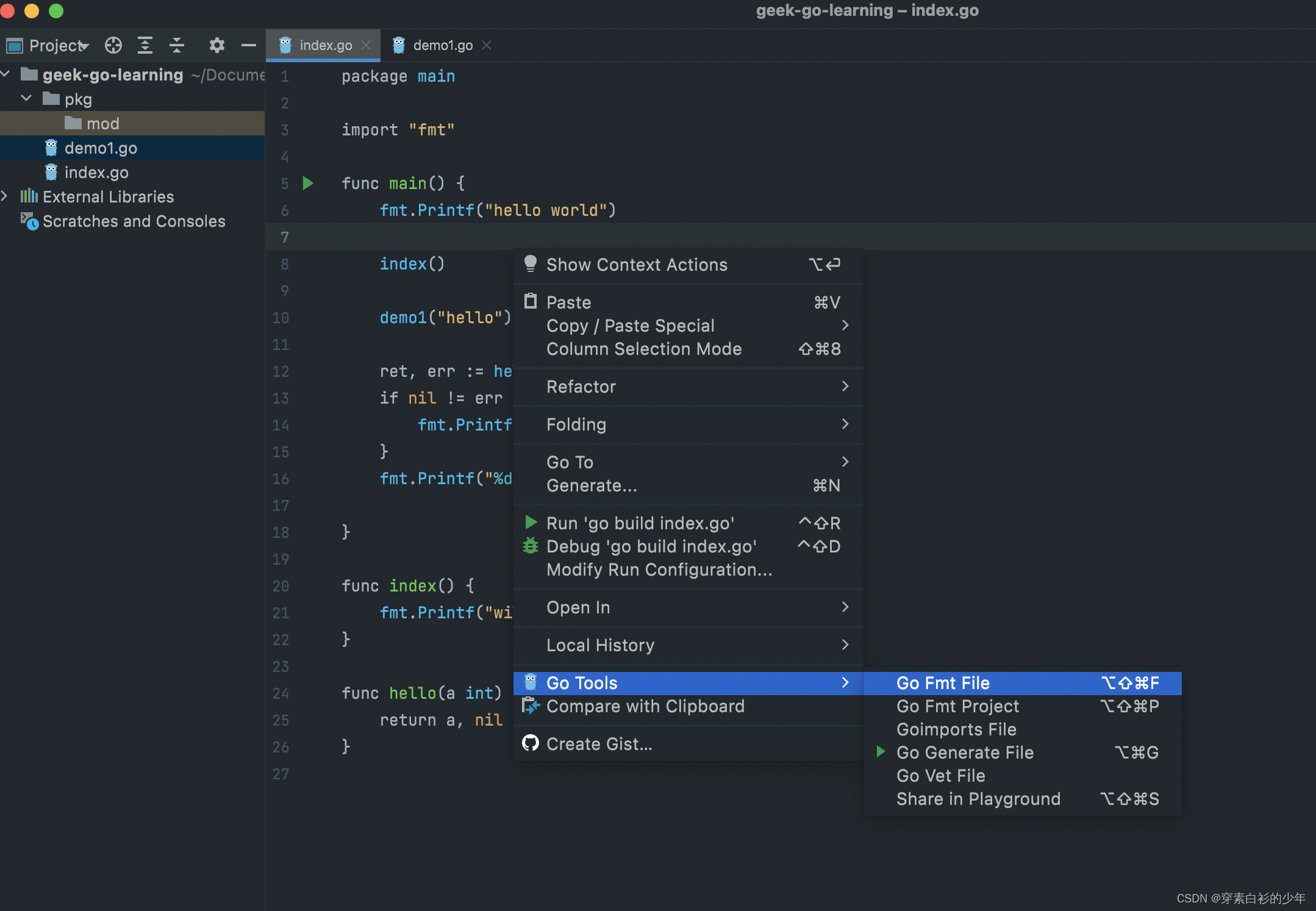Click the lightbulb Show Context Actions item
This screenshot has height=911, width=1316.
[637, 265]
